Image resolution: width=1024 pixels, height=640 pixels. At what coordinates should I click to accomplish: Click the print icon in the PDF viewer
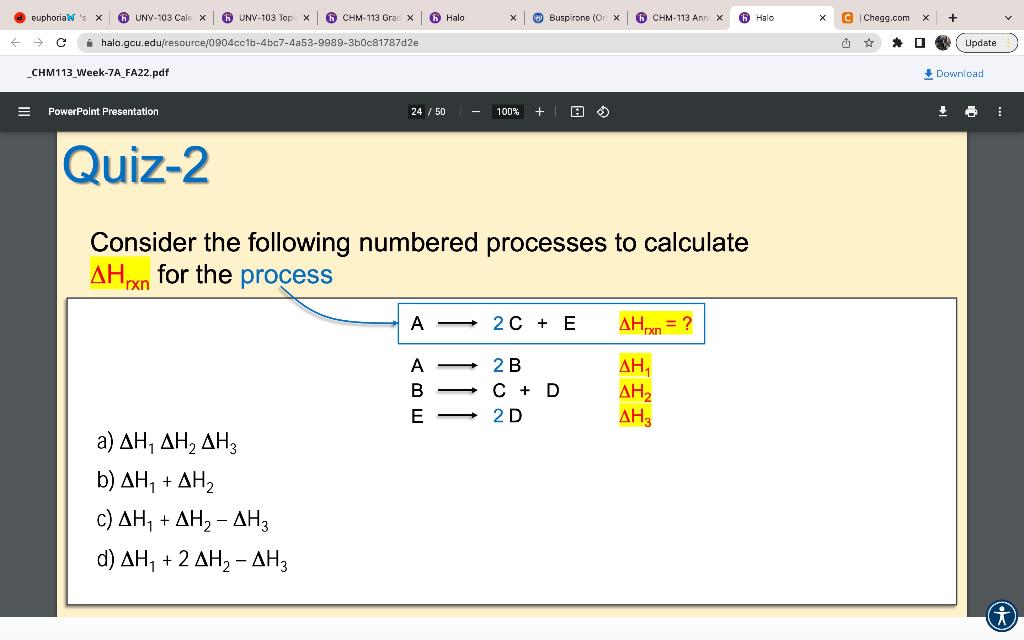pyautogui.click(x=970, y=112)
